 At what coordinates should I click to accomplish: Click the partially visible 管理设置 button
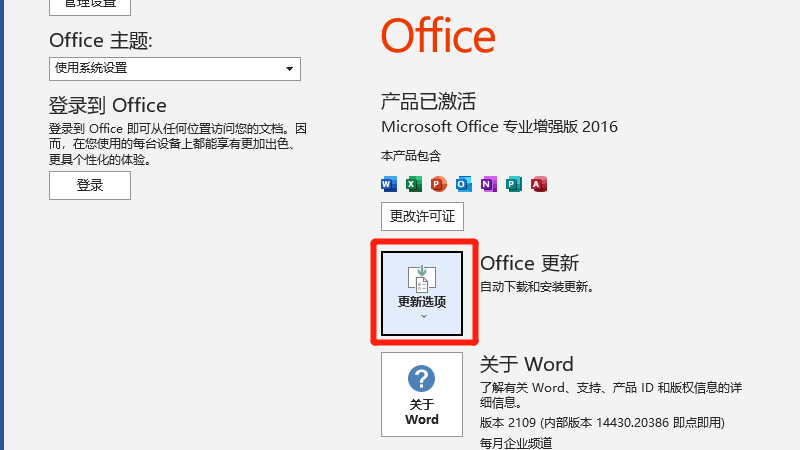tap(90, 5)
